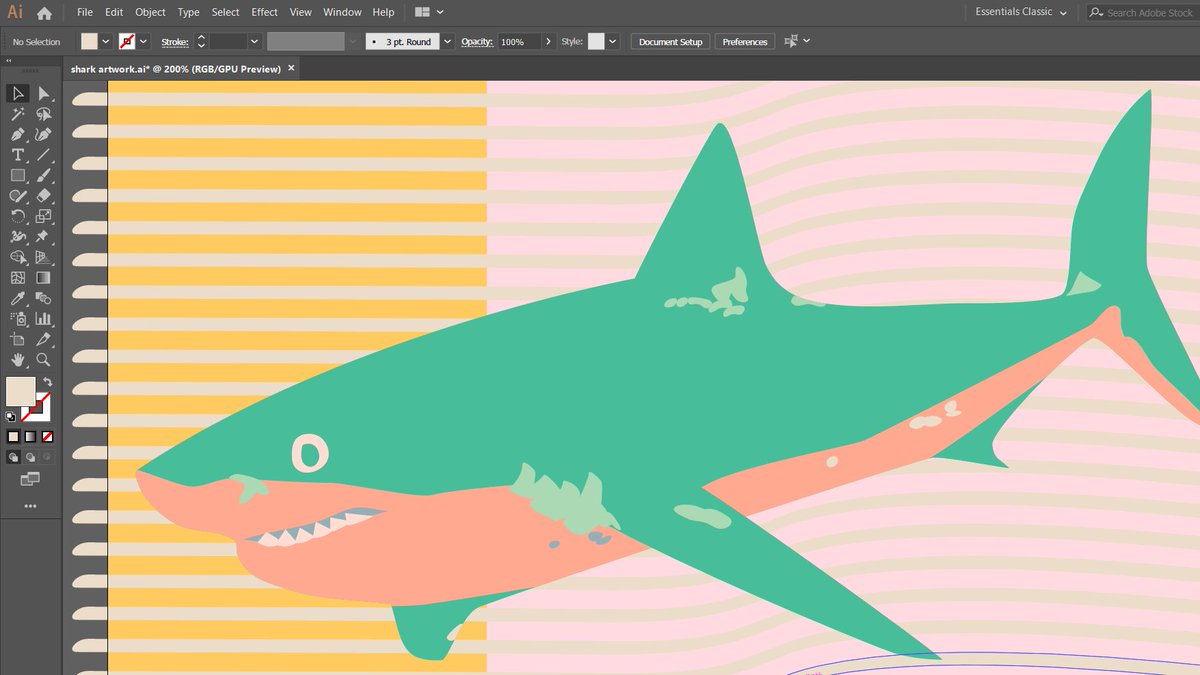
Task: Open the Edit menu
Action: pyautogui.click(x=114, y=12)
